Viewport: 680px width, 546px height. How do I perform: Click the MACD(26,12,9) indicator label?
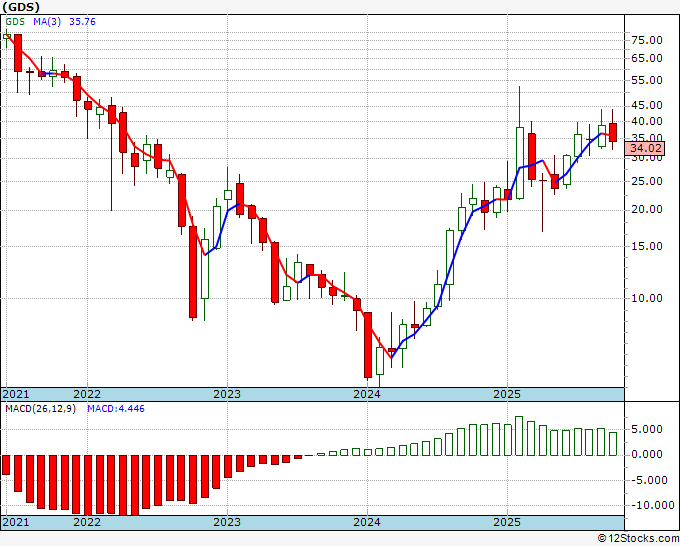click(40, 409)
